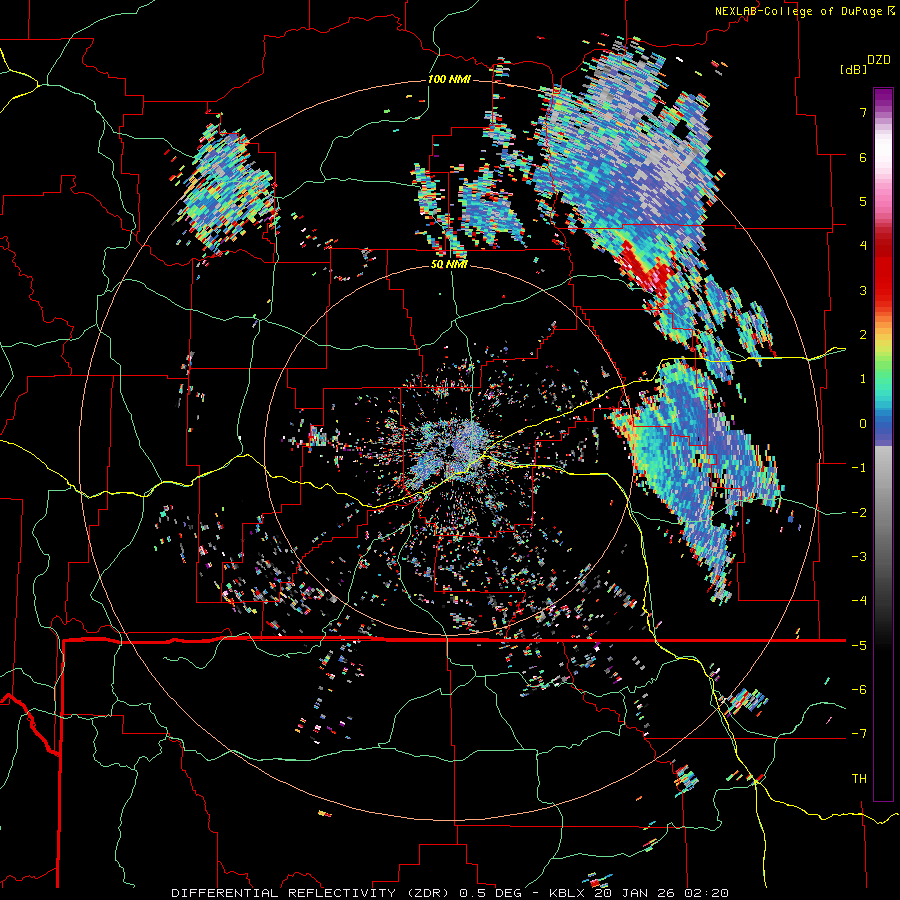
Task: Click the red 3–4 dB band of color scale
Action: 883,268
